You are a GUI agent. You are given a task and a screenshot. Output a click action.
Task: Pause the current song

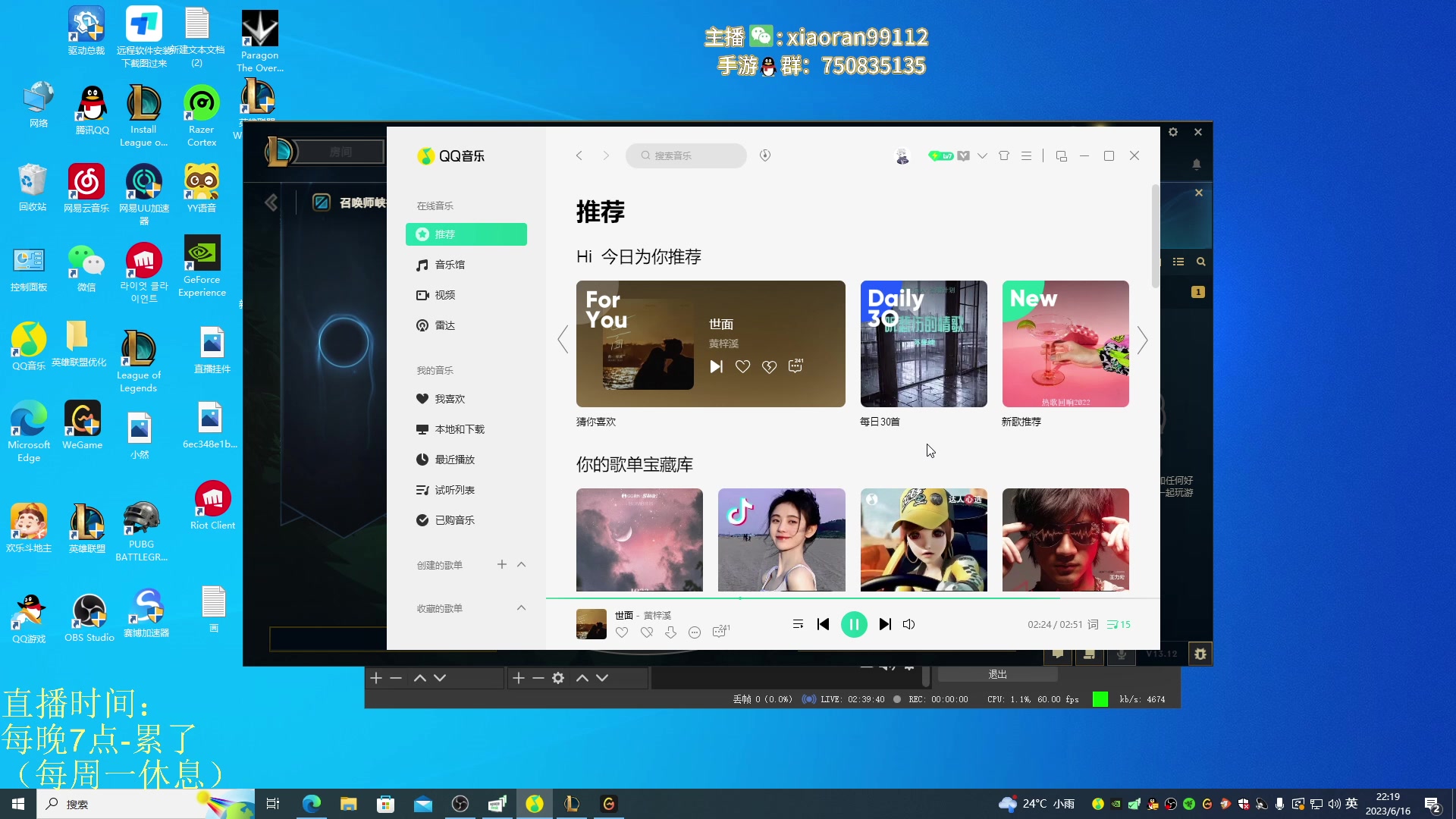[x=854, y=624]
